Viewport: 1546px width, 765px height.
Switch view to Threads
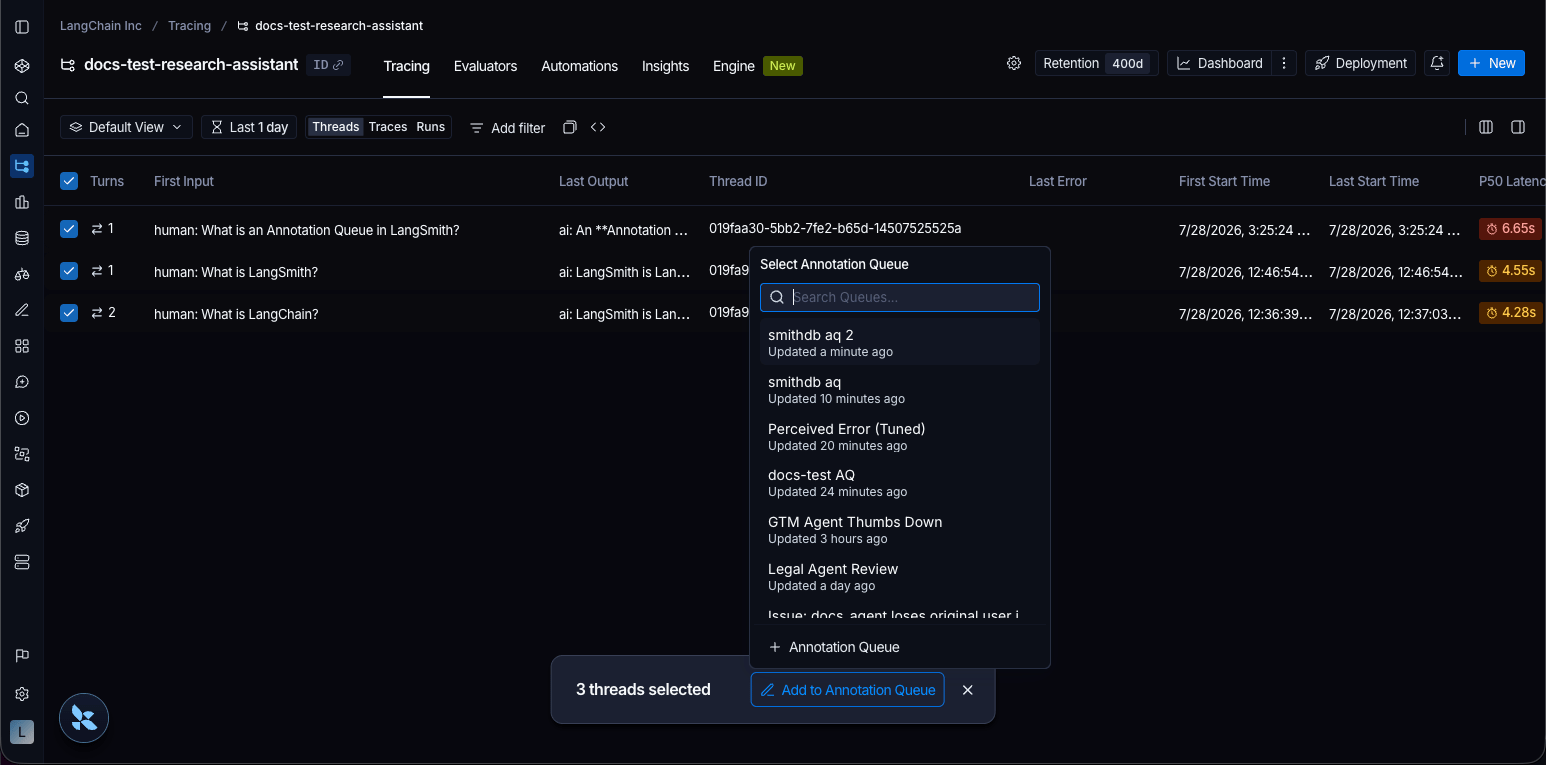click(335, 127)
